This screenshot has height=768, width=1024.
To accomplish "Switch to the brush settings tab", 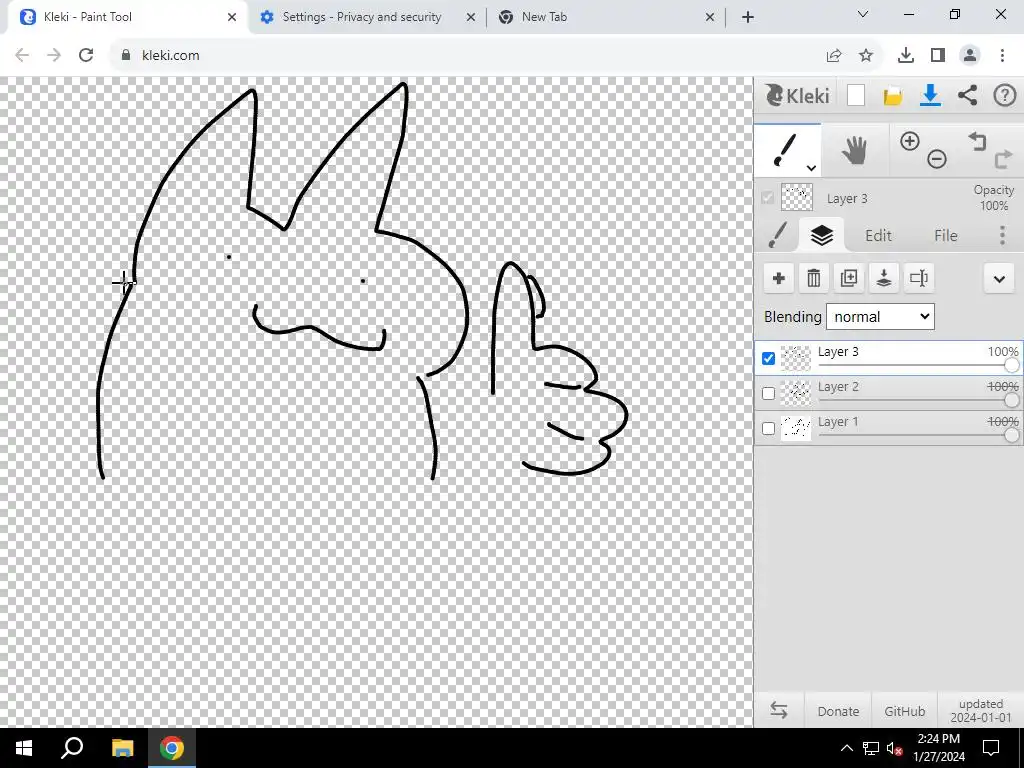I will pyautogui.click(x=777, y=235).
